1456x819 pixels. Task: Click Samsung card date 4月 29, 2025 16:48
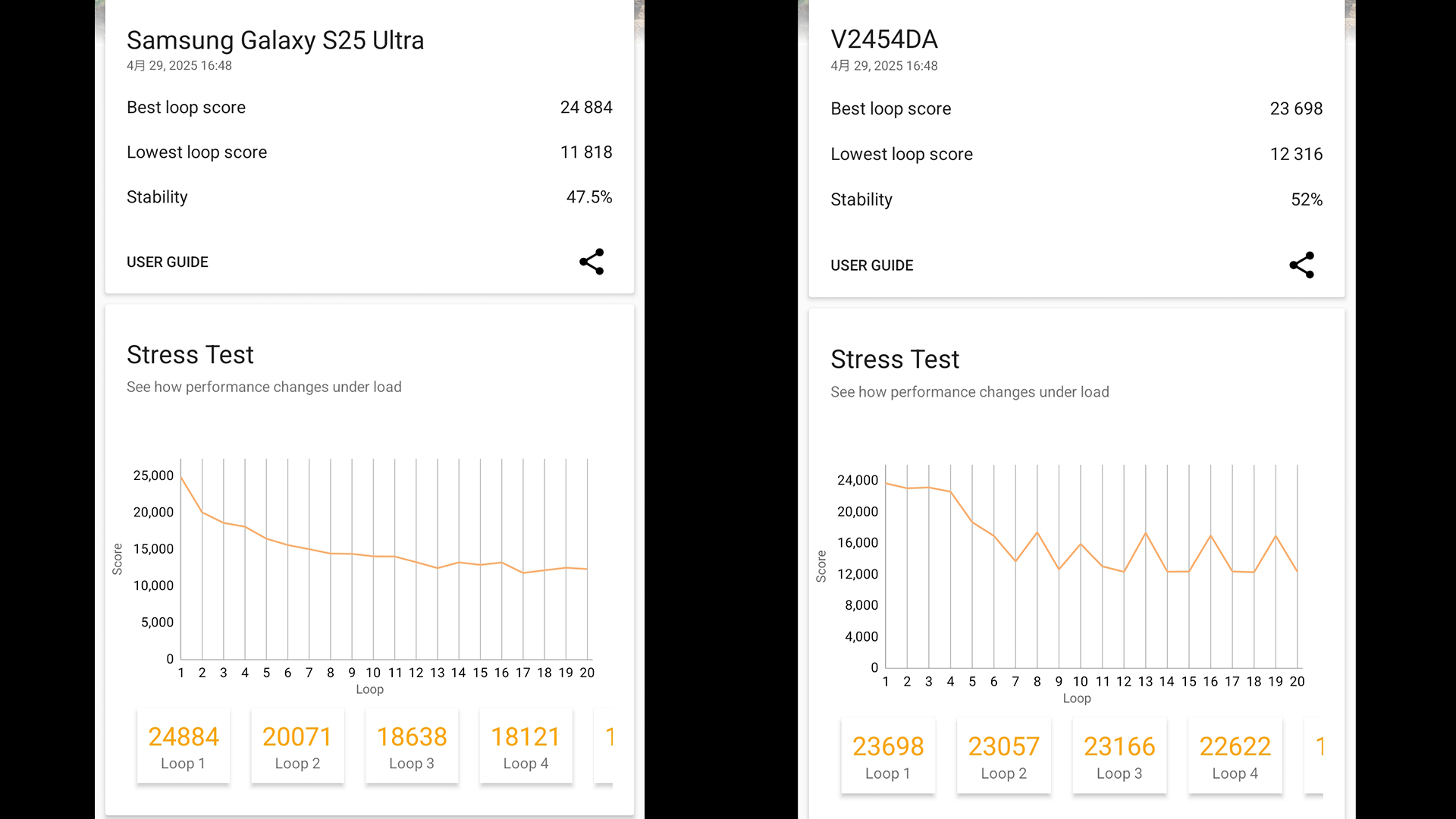tap(180, 66)
